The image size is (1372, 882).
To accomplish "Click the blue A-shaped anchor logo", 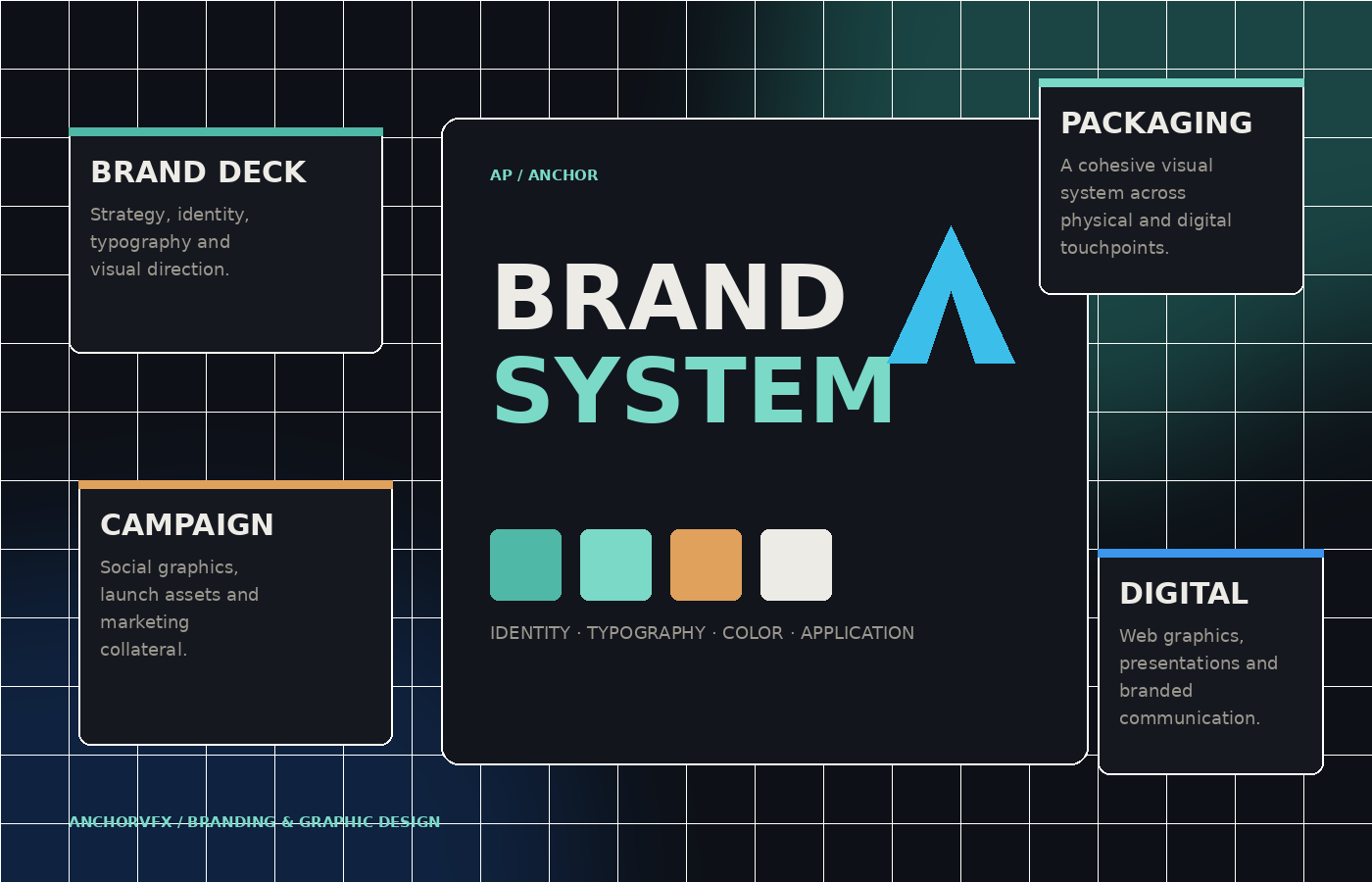I will pyautogui.click(x=951, y=296).
